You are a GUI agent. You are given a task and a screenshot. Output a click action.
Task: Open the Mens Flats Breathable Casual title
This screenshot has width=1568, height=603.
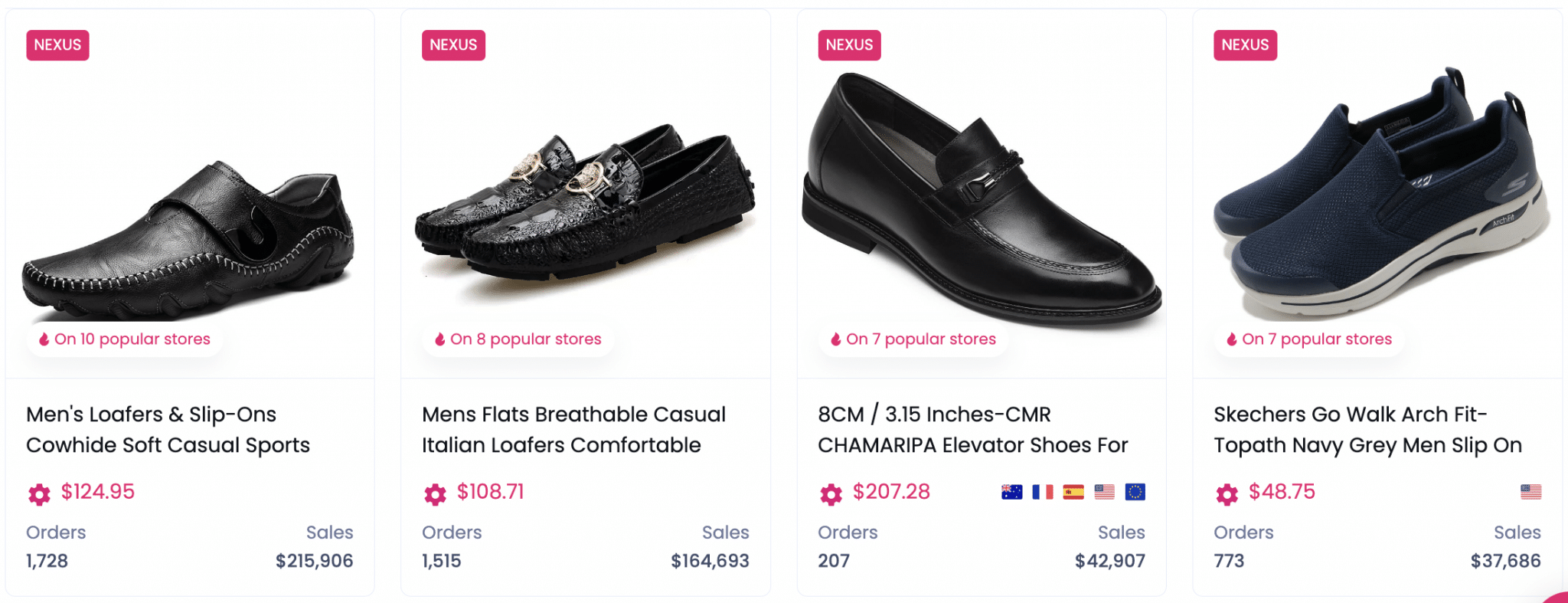tap(573, 429)
